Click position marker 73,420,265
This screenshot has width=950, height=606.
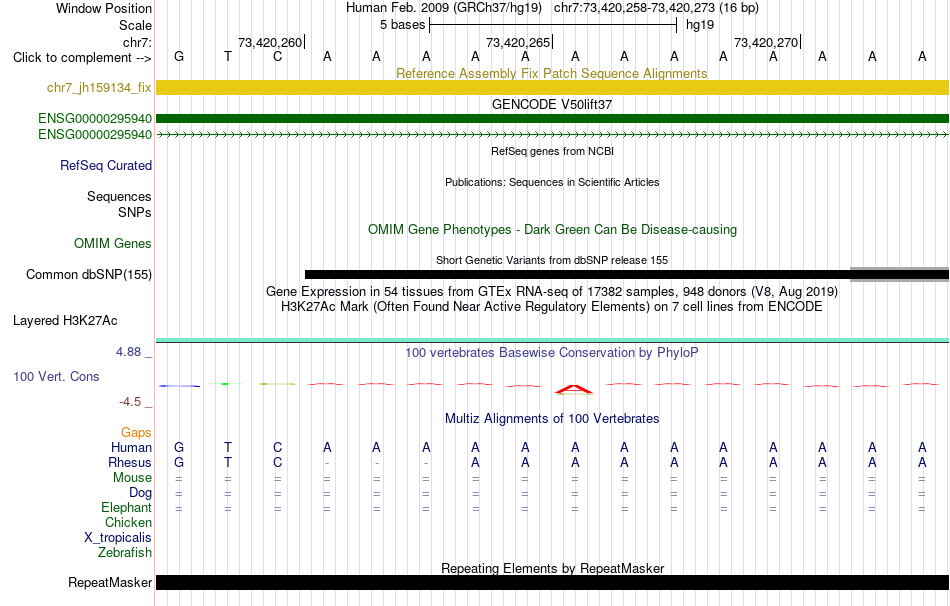click(x=518, y=42)
